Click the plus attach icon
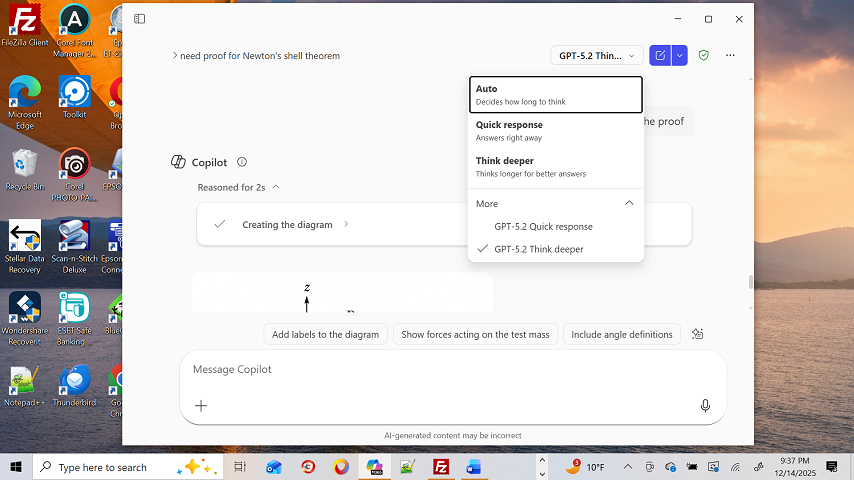 point(201,405)
